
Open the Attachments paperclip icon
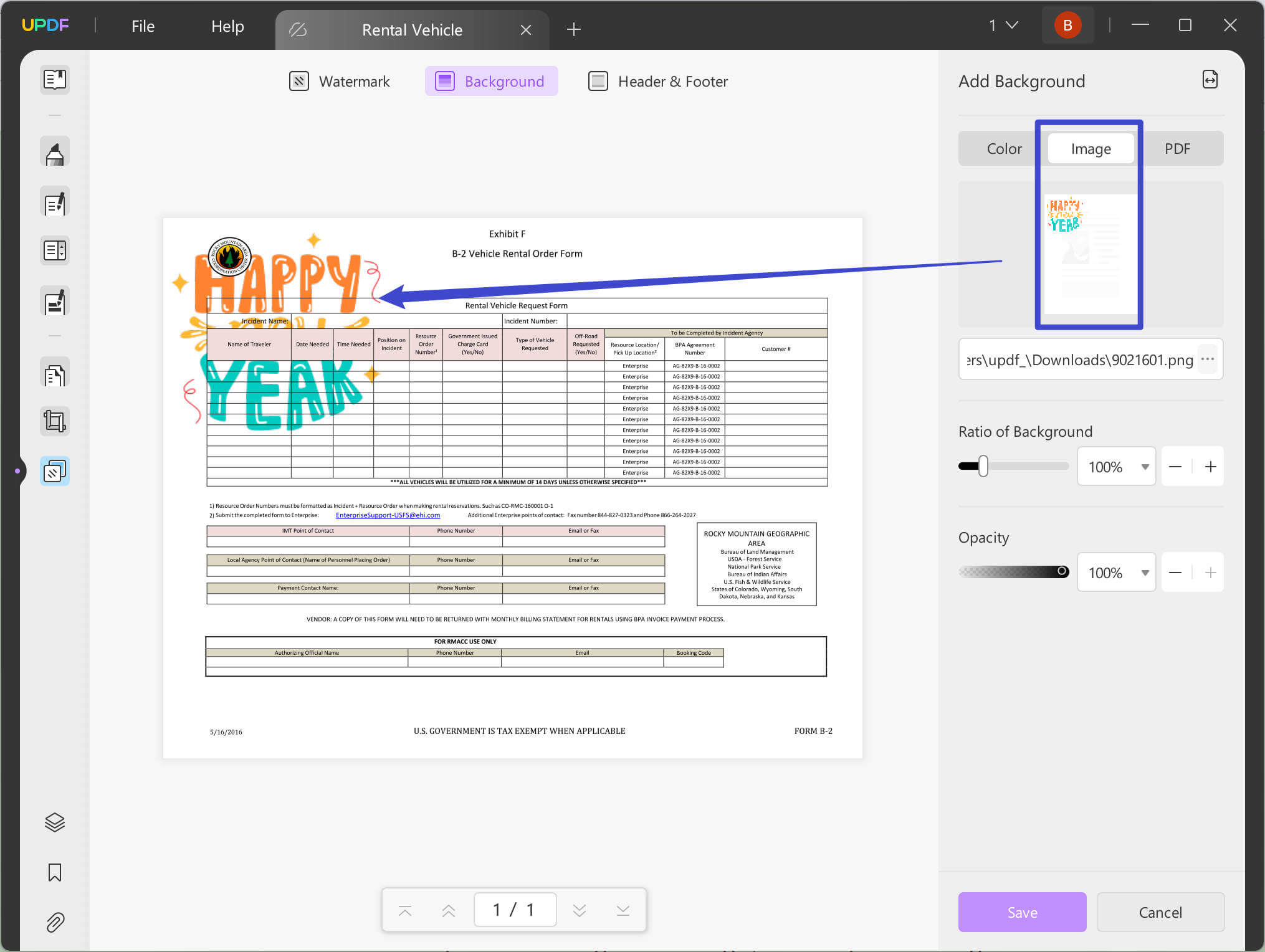[55, 922]
